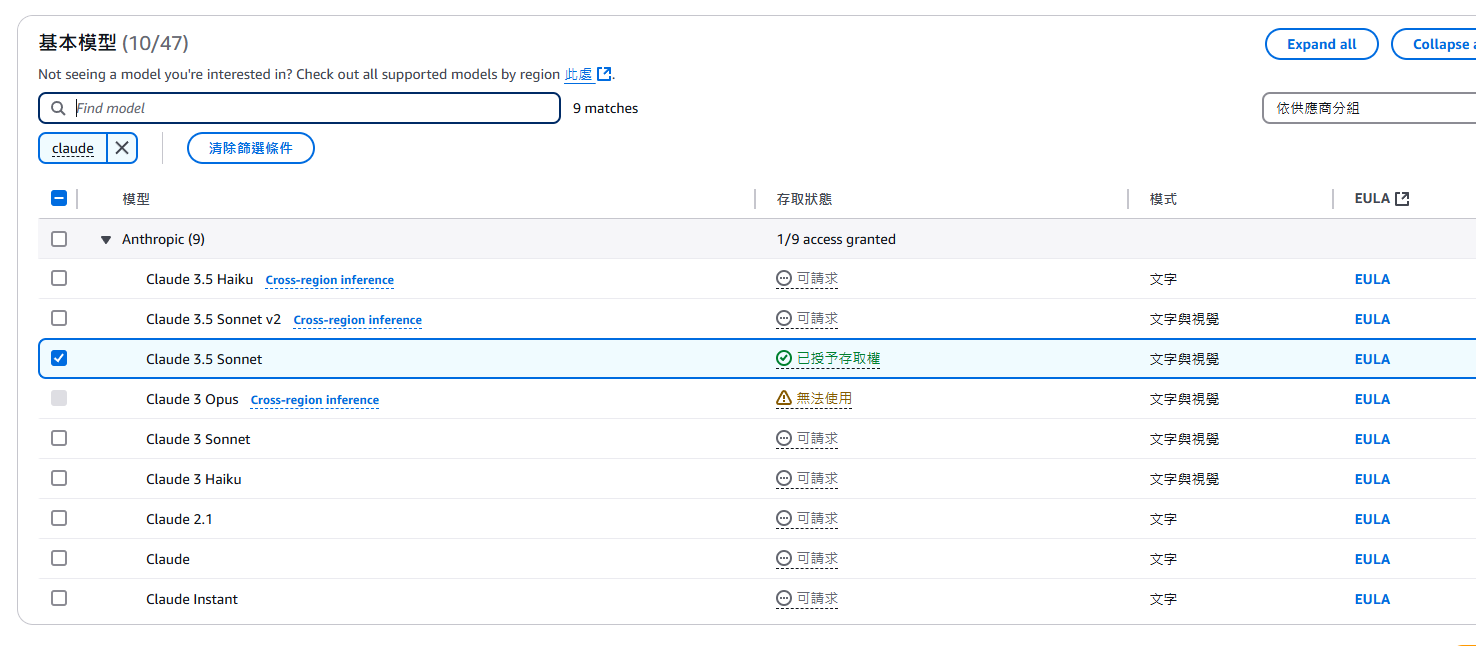Open the external link icon next to 此處
The image size is (1476, 646).
click(604, 74)
